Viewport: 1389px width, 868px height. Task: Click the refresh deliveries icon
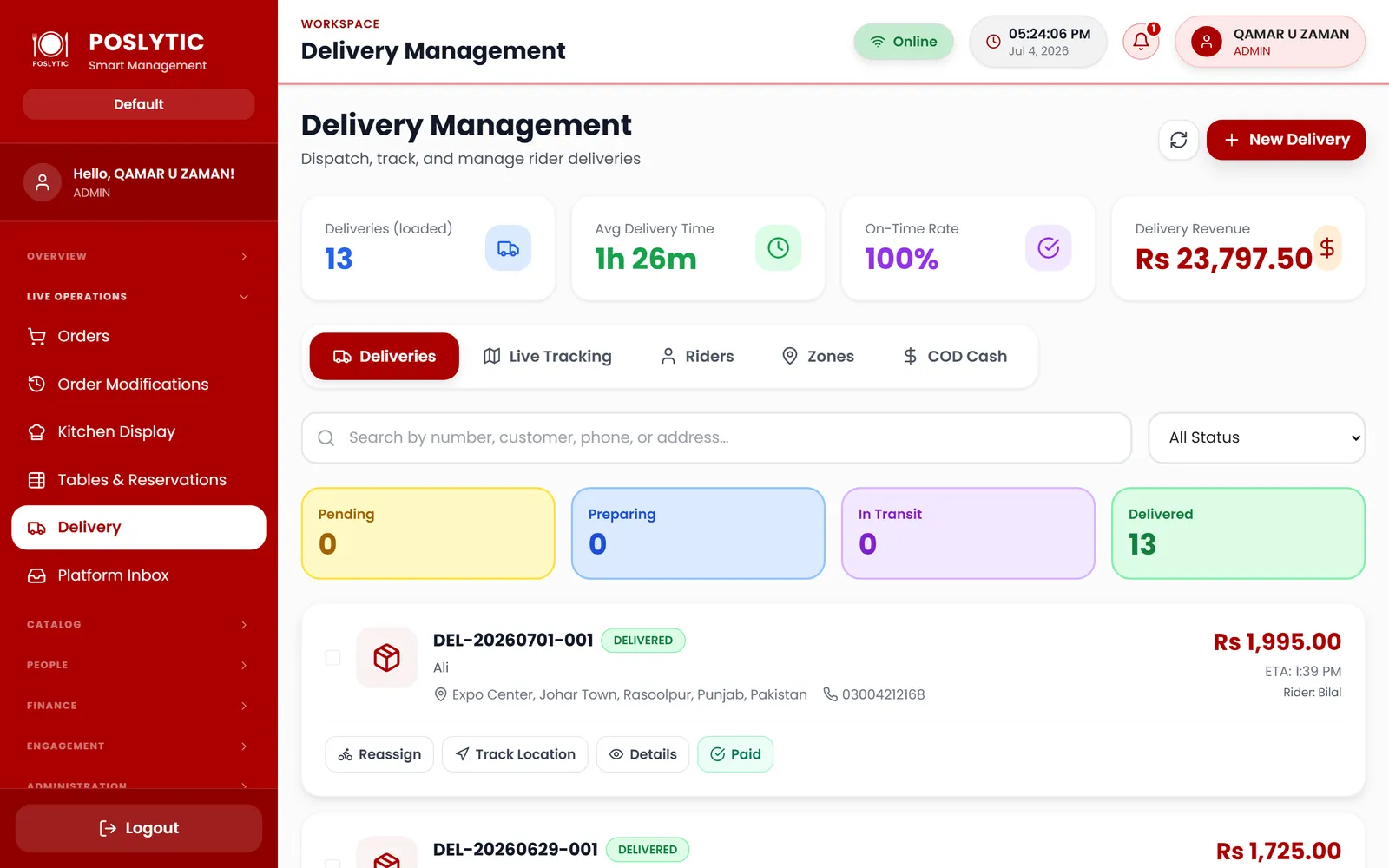tap(1178, 140)
